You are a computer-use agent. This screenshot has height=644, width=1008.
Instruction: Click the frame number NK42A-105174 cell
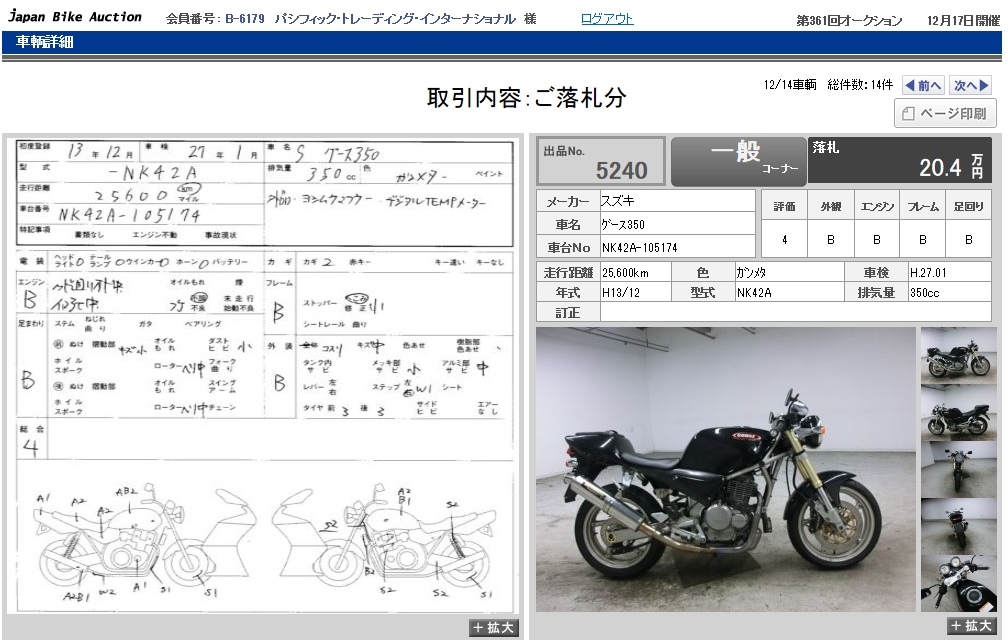click(x=678, y=247)
